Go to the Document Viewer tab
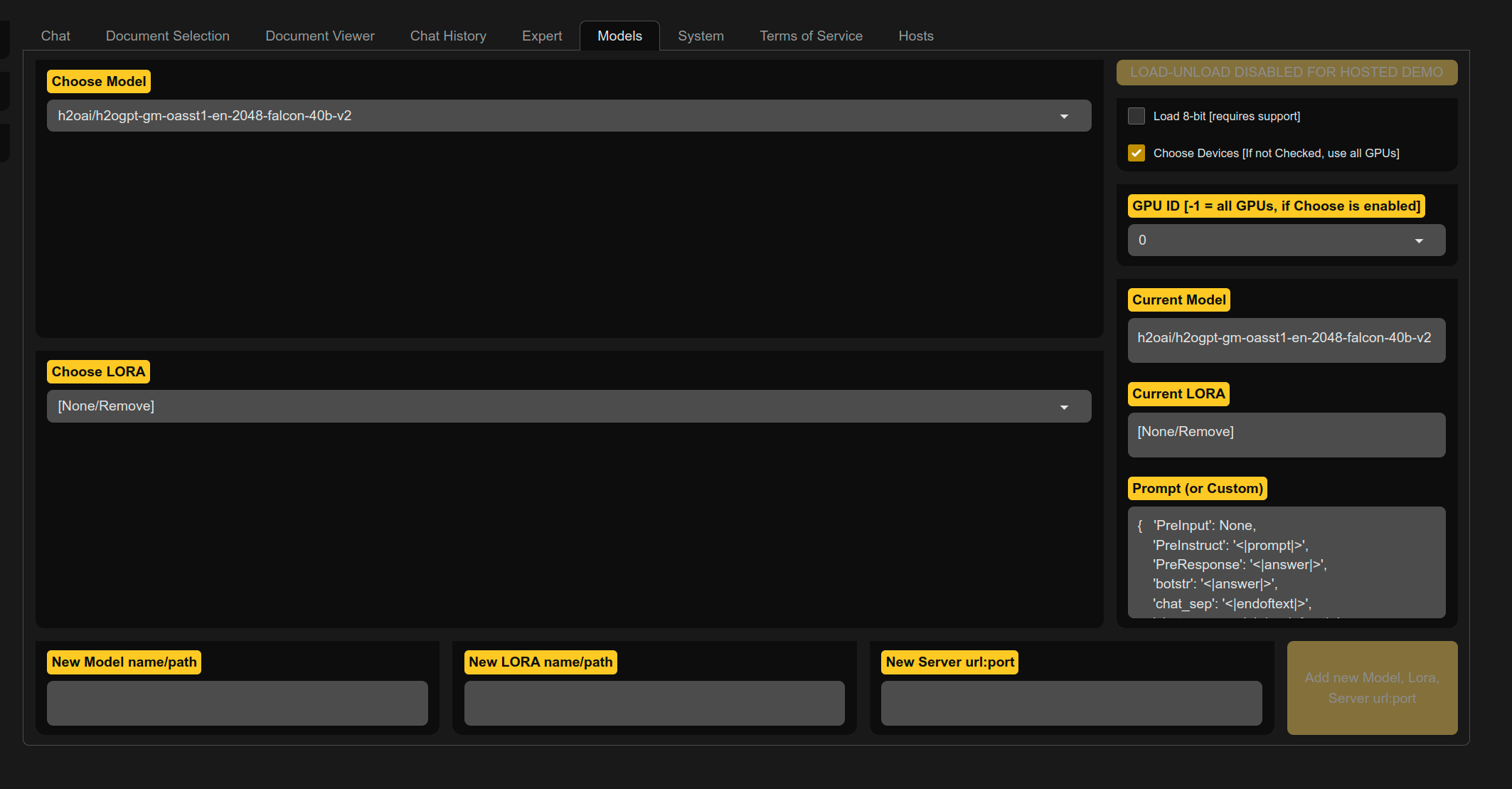This screenshot has width=1512, height=789. pos(320,36)
